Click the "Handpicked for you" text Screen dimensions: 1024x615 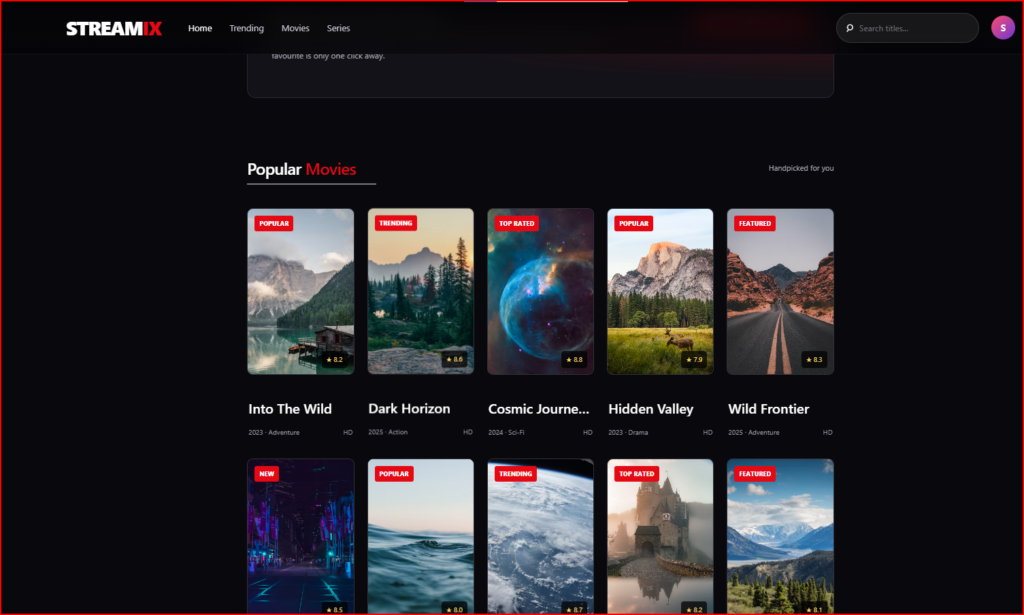click(801, 168)
